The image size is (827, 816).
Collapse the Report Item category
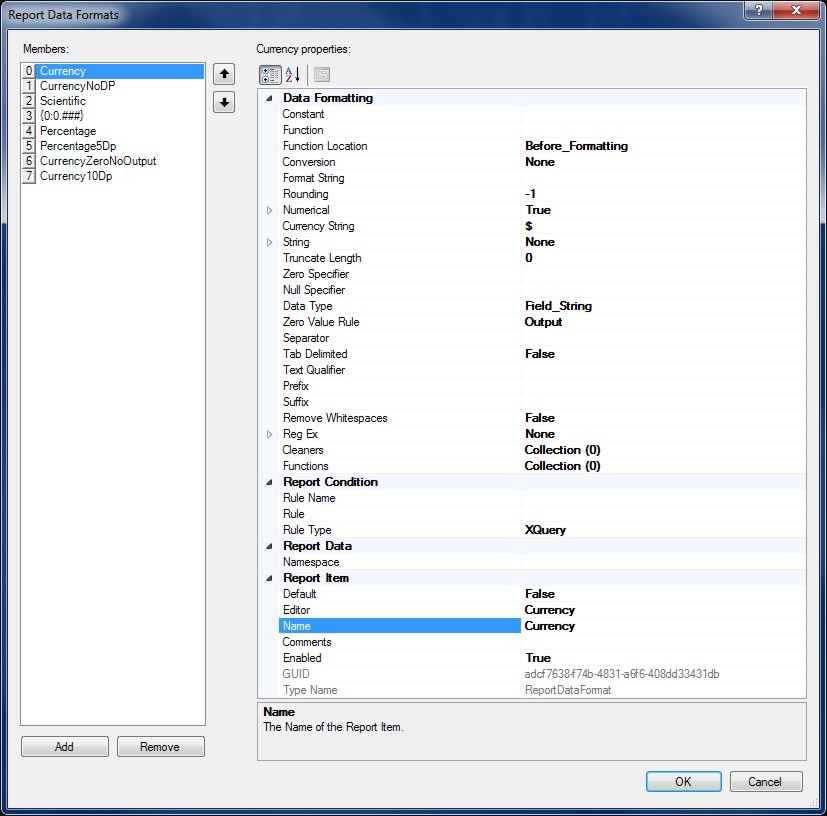(x=268, y=578)
